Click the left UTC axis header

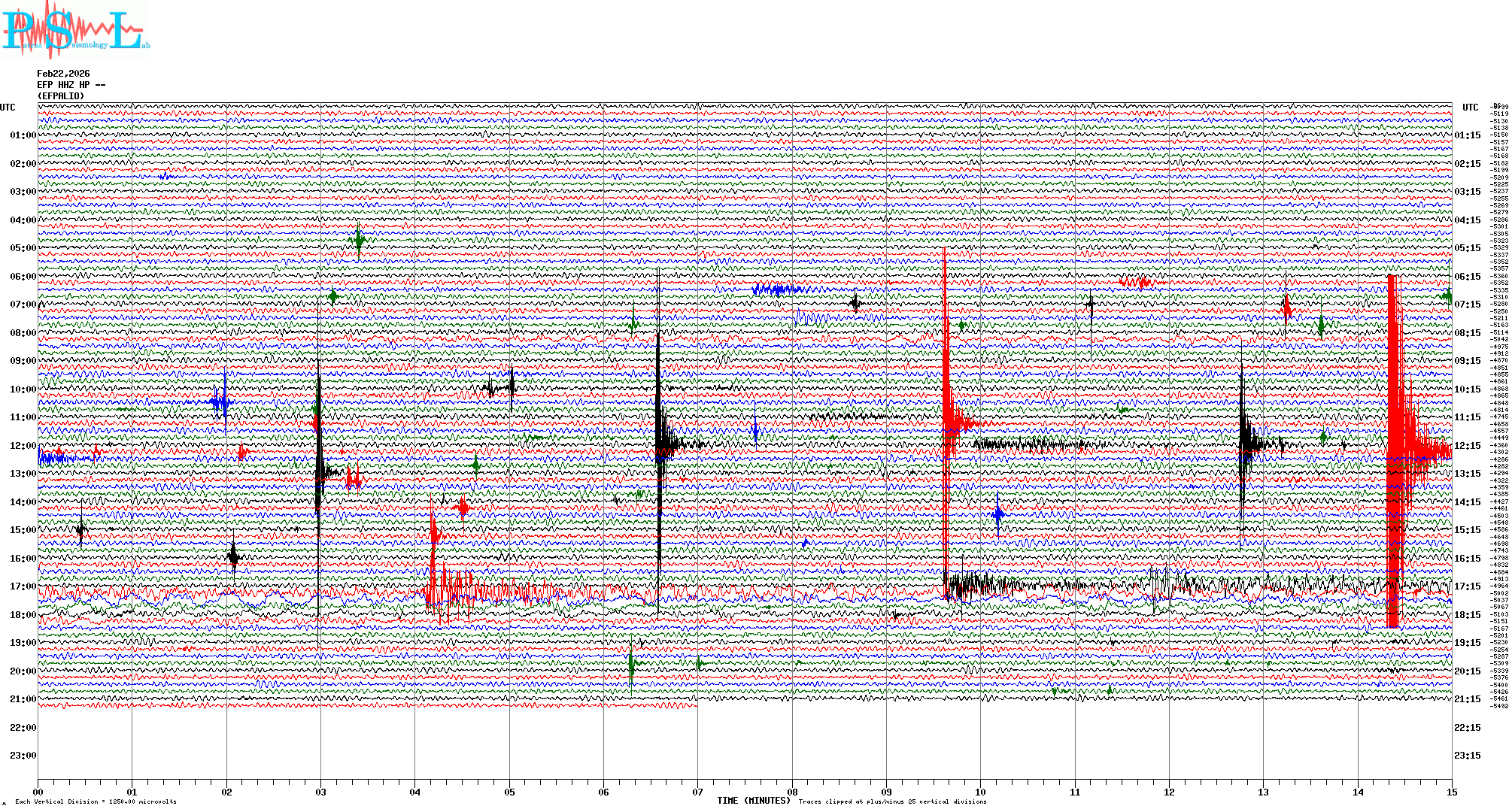point(8,108)
